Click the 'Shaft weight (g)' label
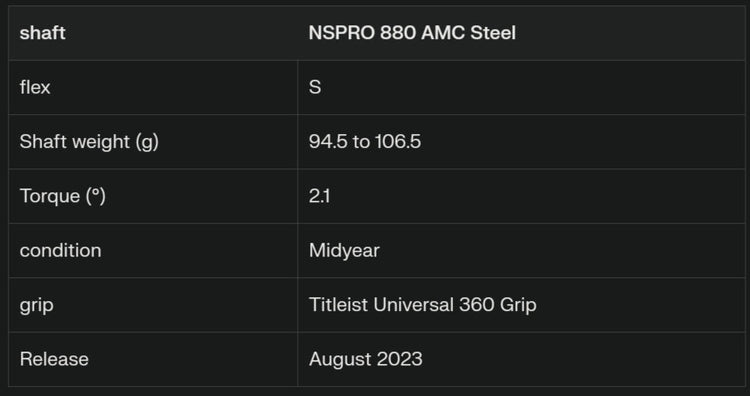The image size is (750, 396). click(x=89, y=142)
